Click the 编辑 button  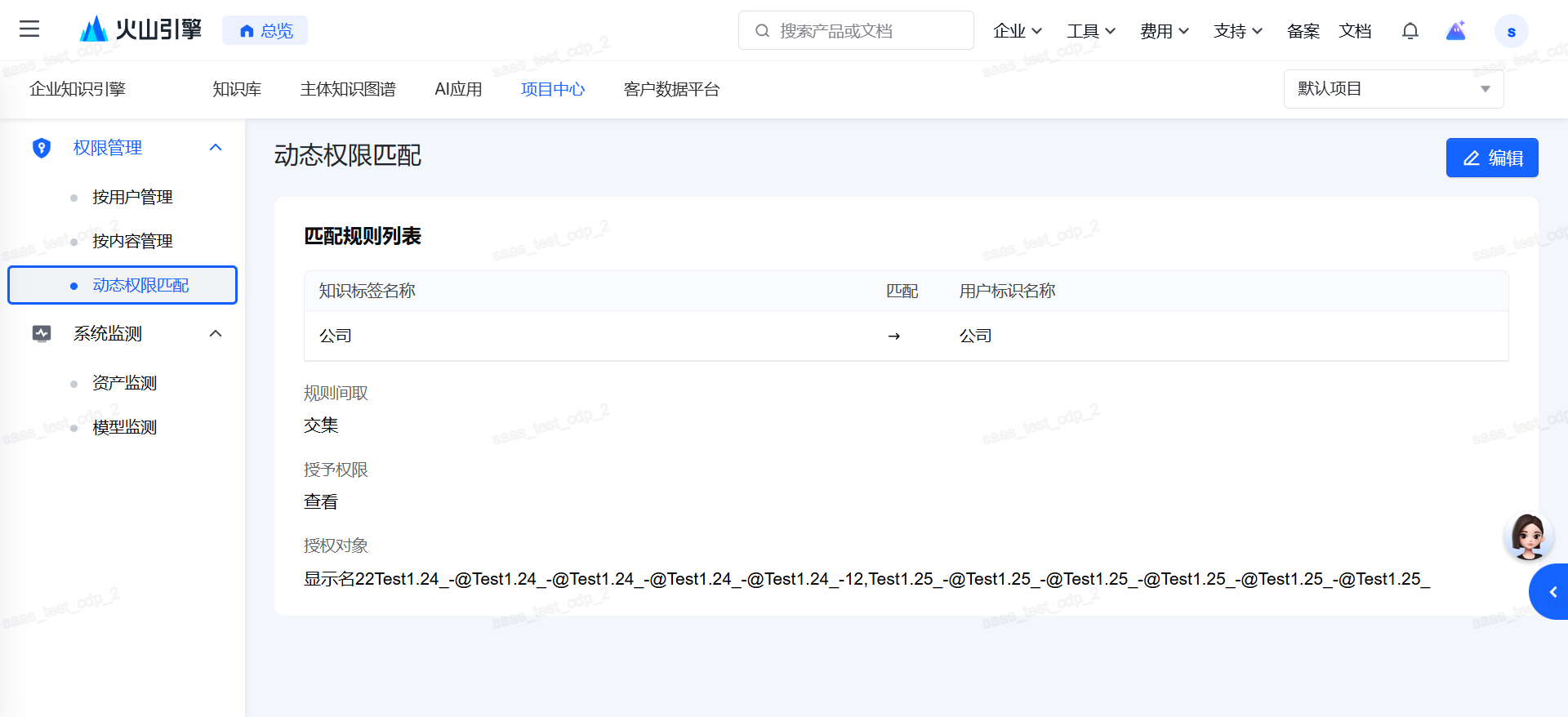pos(1491,158)
